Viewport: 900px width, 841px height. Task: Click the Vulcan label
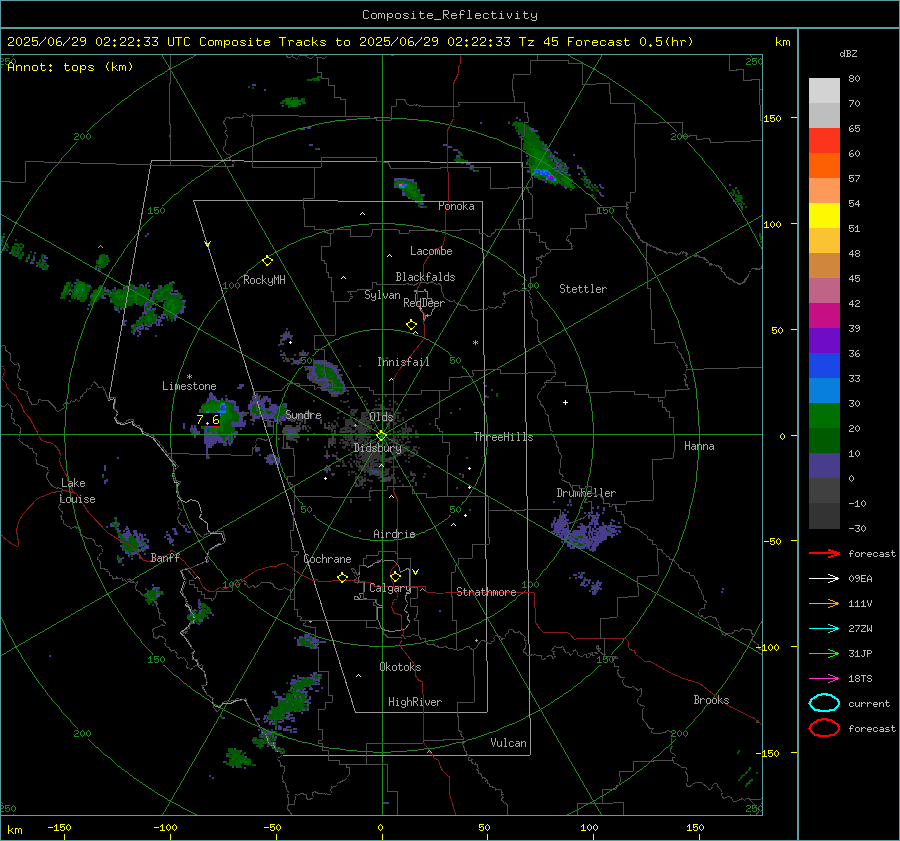[508, 743]
